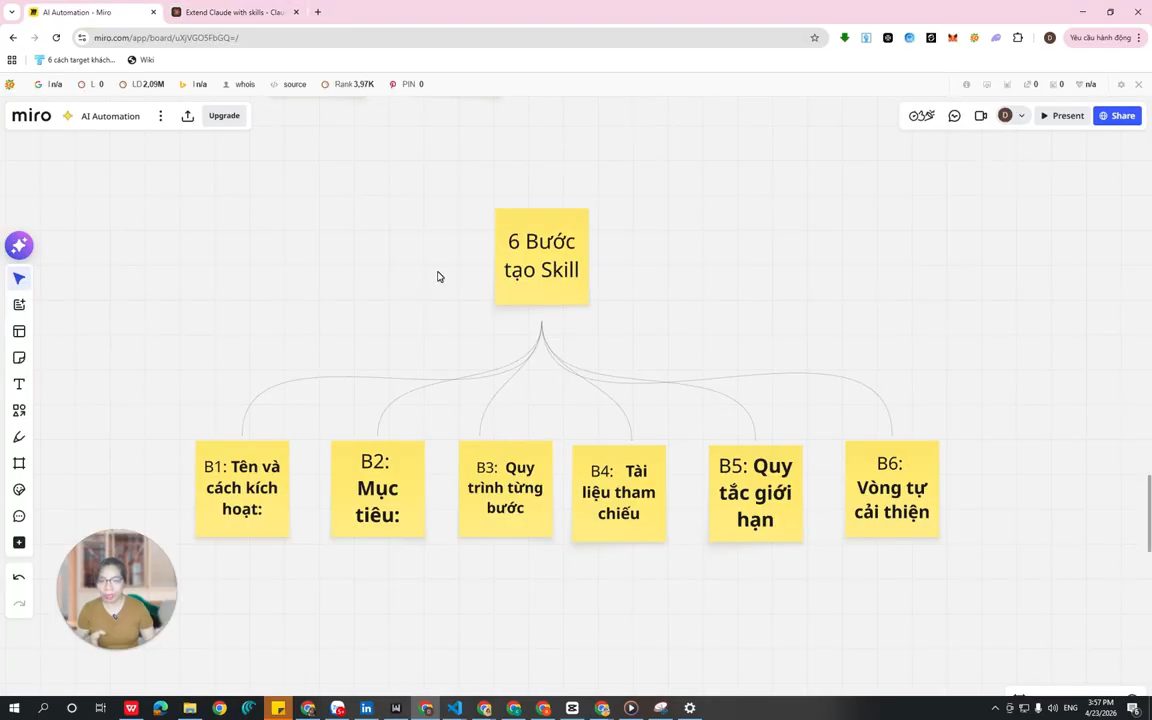Open Visual Studio Code from taskbar

point(455,708)
